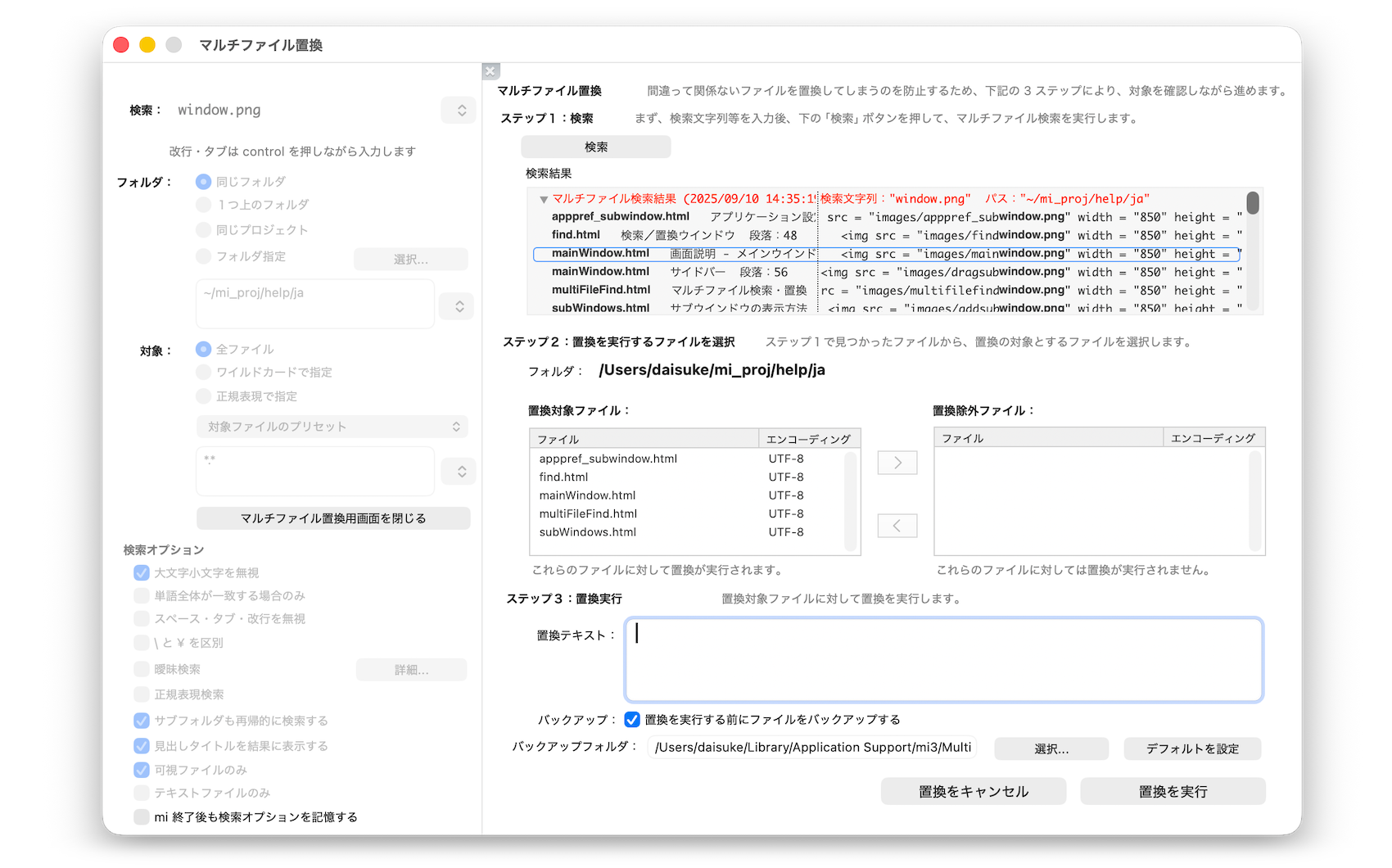Screen dimensions: 1392x868
Task: Select find.html search result row
Action: pyautogui.click(x=576, y=235)
